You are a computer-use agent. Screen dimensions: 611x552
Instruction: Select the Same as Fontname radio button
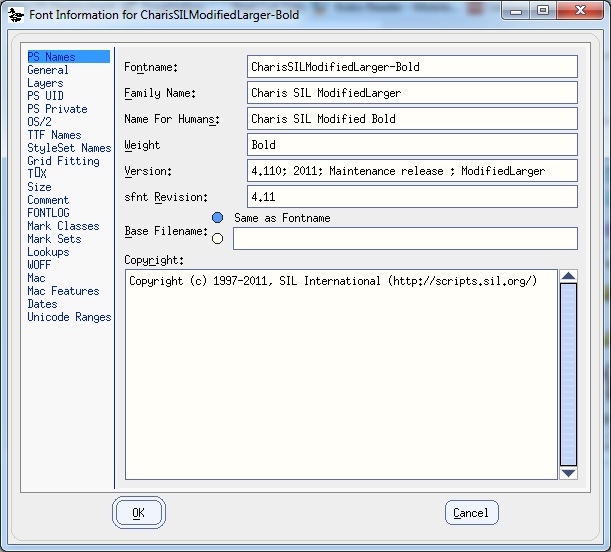217,217
